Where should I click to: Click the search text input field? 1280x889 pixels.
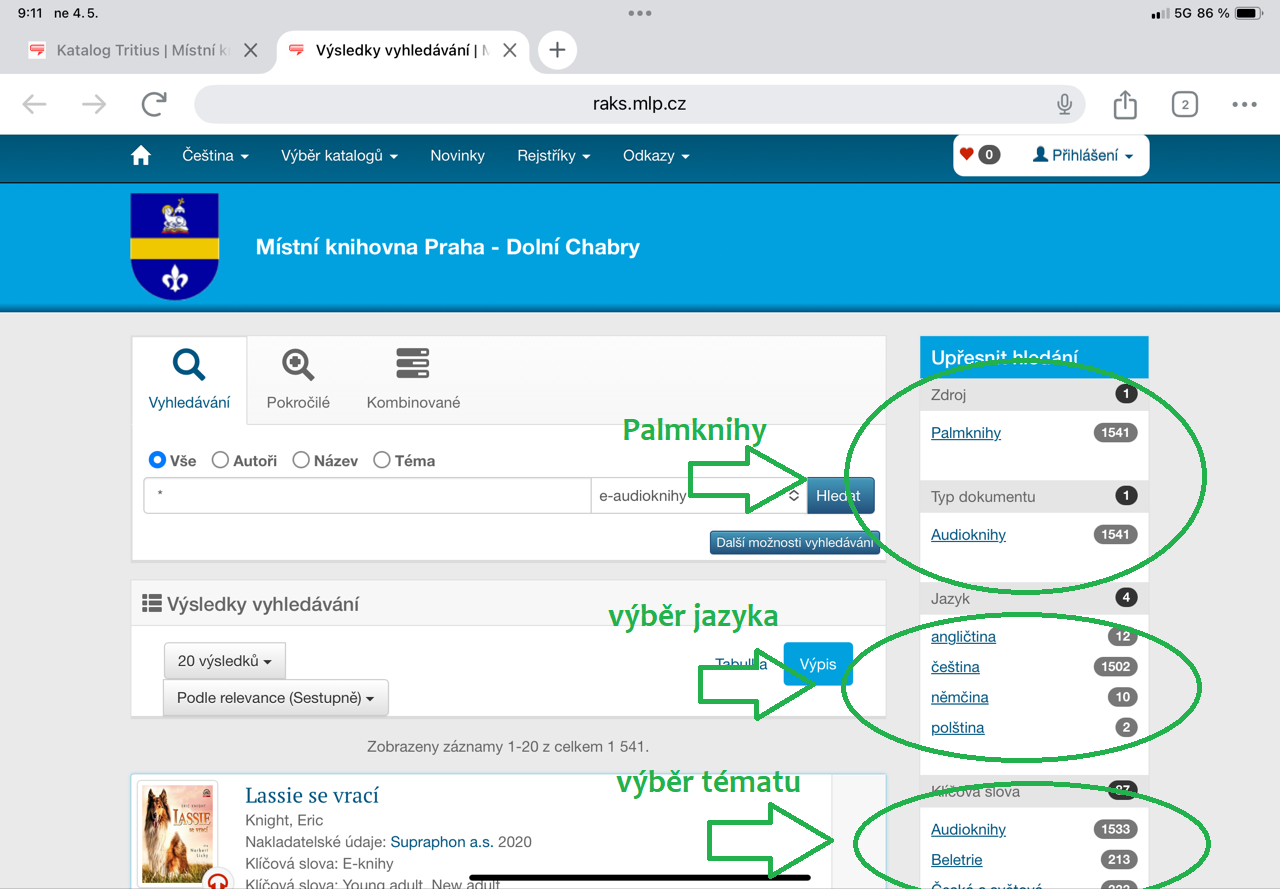point(367,496)
